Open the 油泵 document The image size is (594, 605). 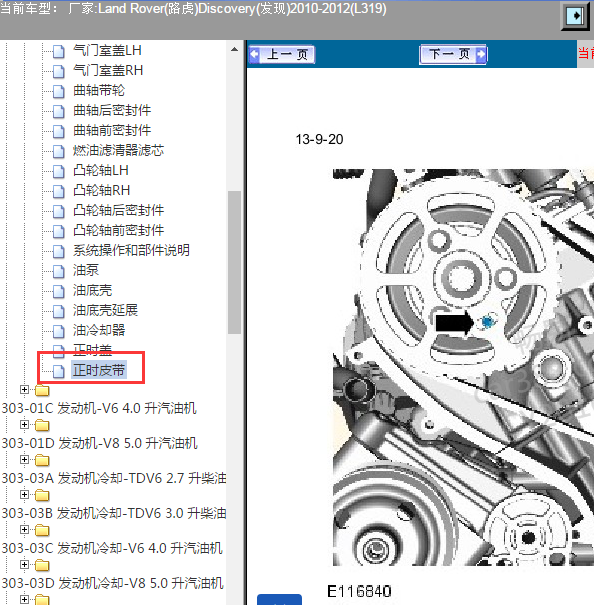click(86, 270)
